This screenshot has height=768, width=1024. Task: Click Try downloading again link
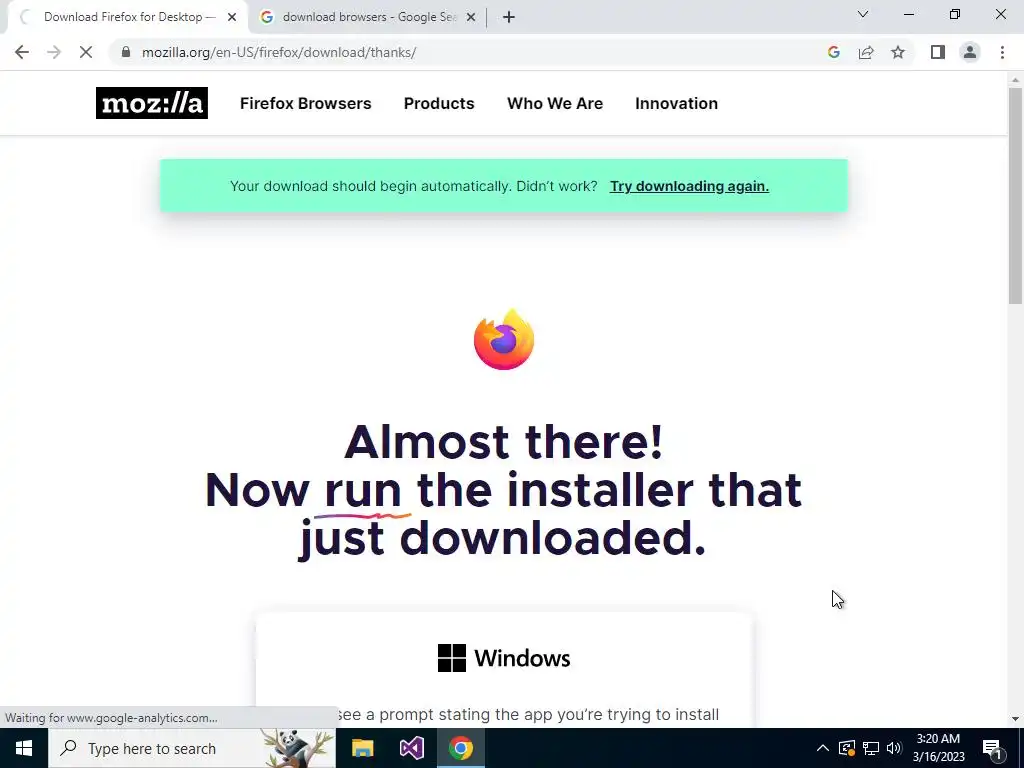tap(689, 186)
